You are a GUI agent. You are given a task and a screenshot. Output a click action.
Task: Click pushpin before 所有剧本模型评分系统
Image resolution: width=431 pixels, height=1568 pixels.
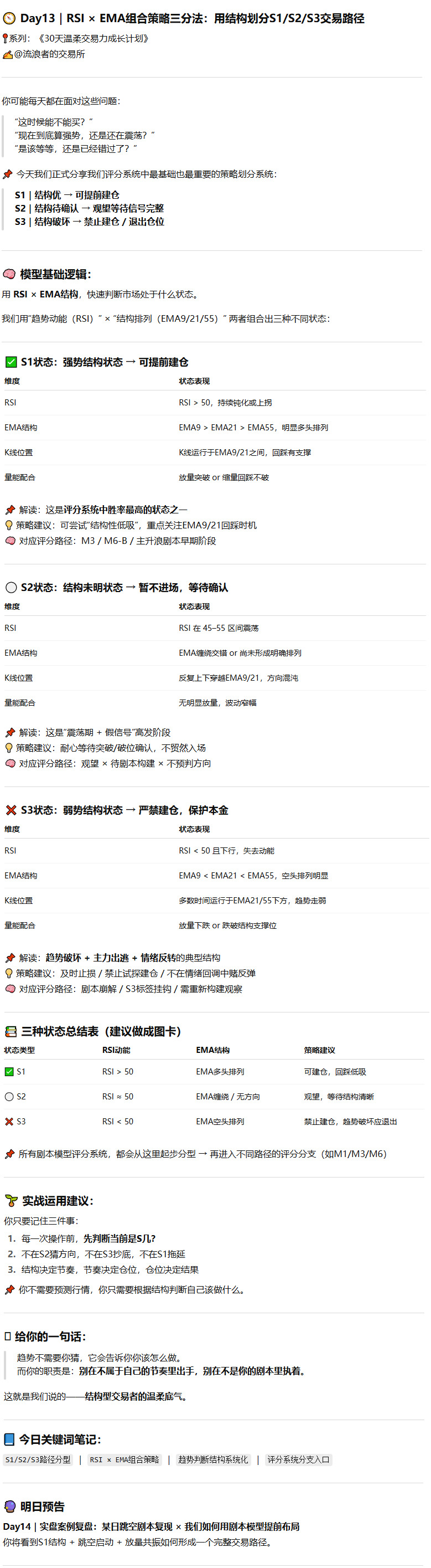pos(10,1154)
